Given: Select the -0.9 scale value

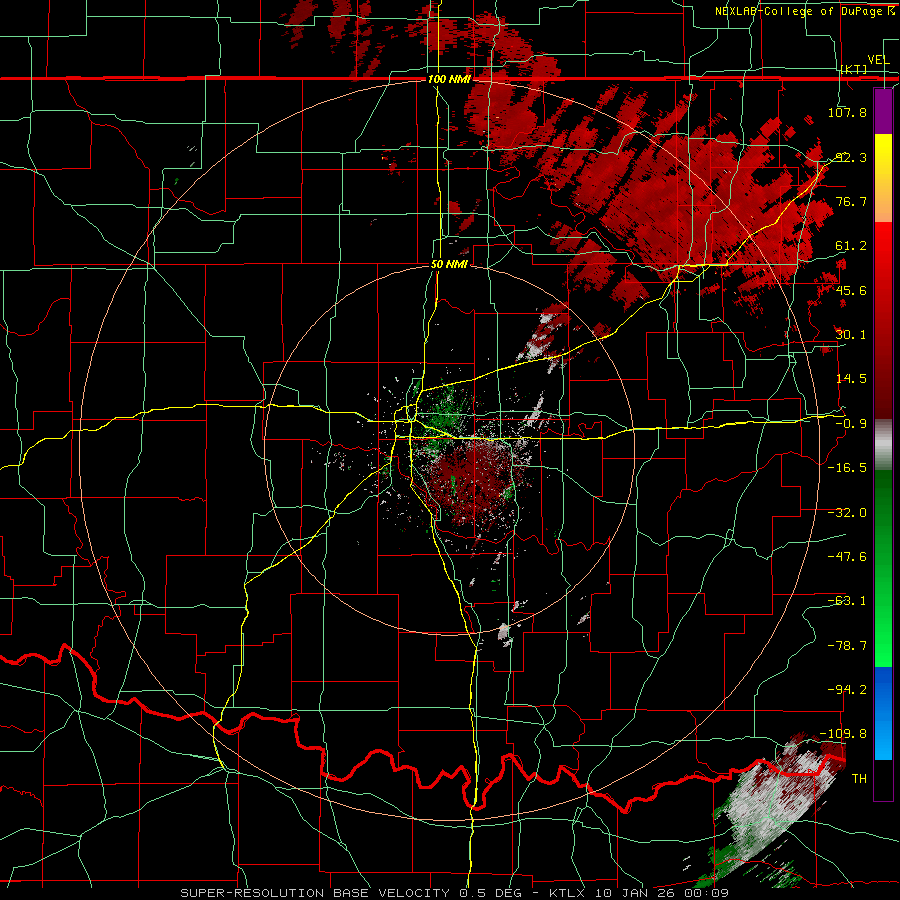Looking at the screenshot, I should click(x=851, y=424).
